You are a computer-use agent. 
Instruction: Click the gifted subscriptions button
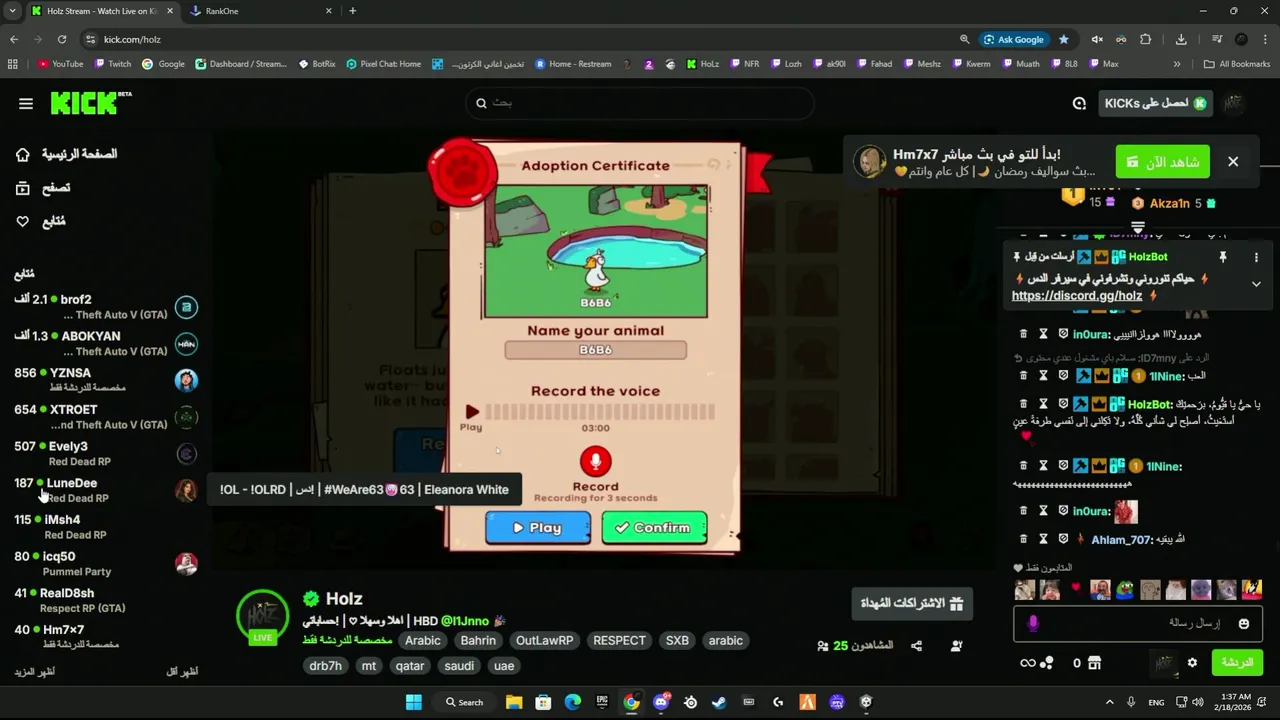912,604
